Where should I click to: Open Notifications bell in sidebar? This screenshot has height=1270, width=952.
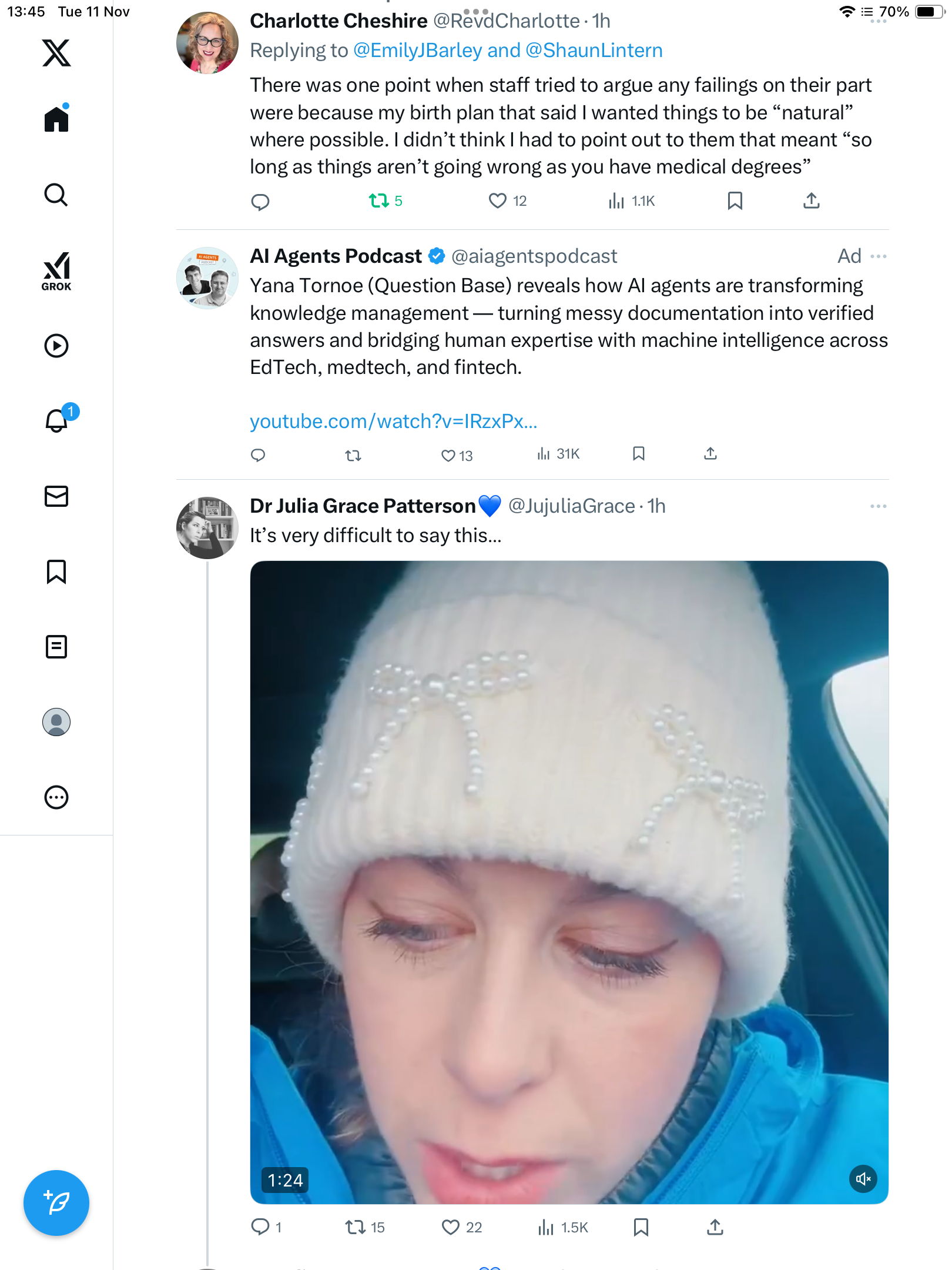57,420
